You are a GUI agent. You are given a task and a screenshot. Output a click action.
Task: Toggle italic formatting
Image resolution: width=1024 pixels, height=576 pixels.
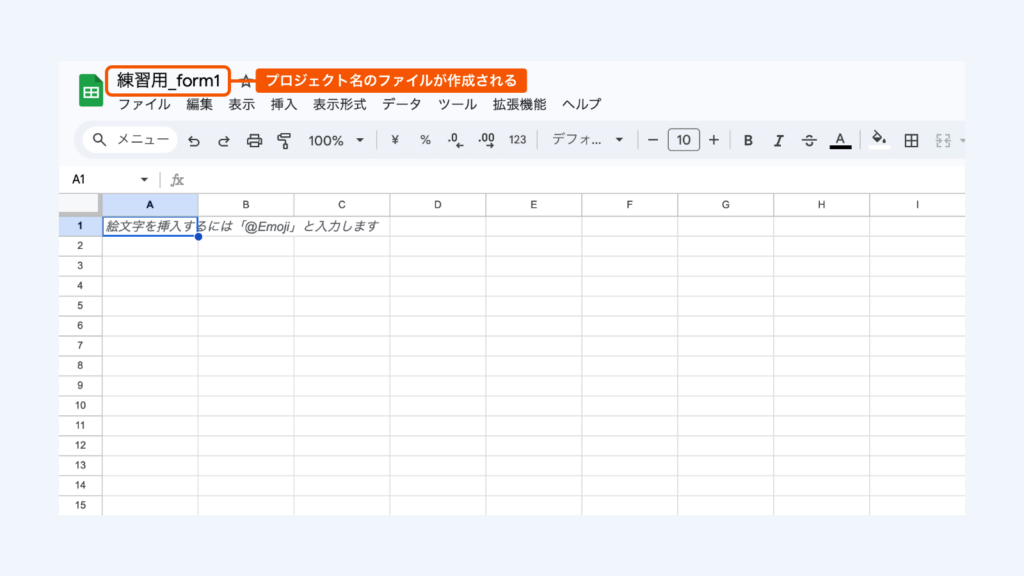click(778, 140)
